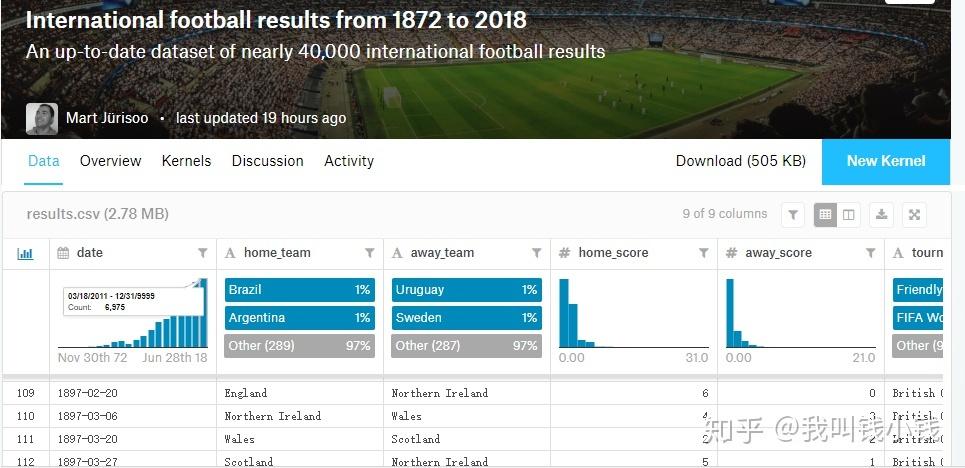Click the hash icon beside home_score
965x468 pixels.
[564, 253]
